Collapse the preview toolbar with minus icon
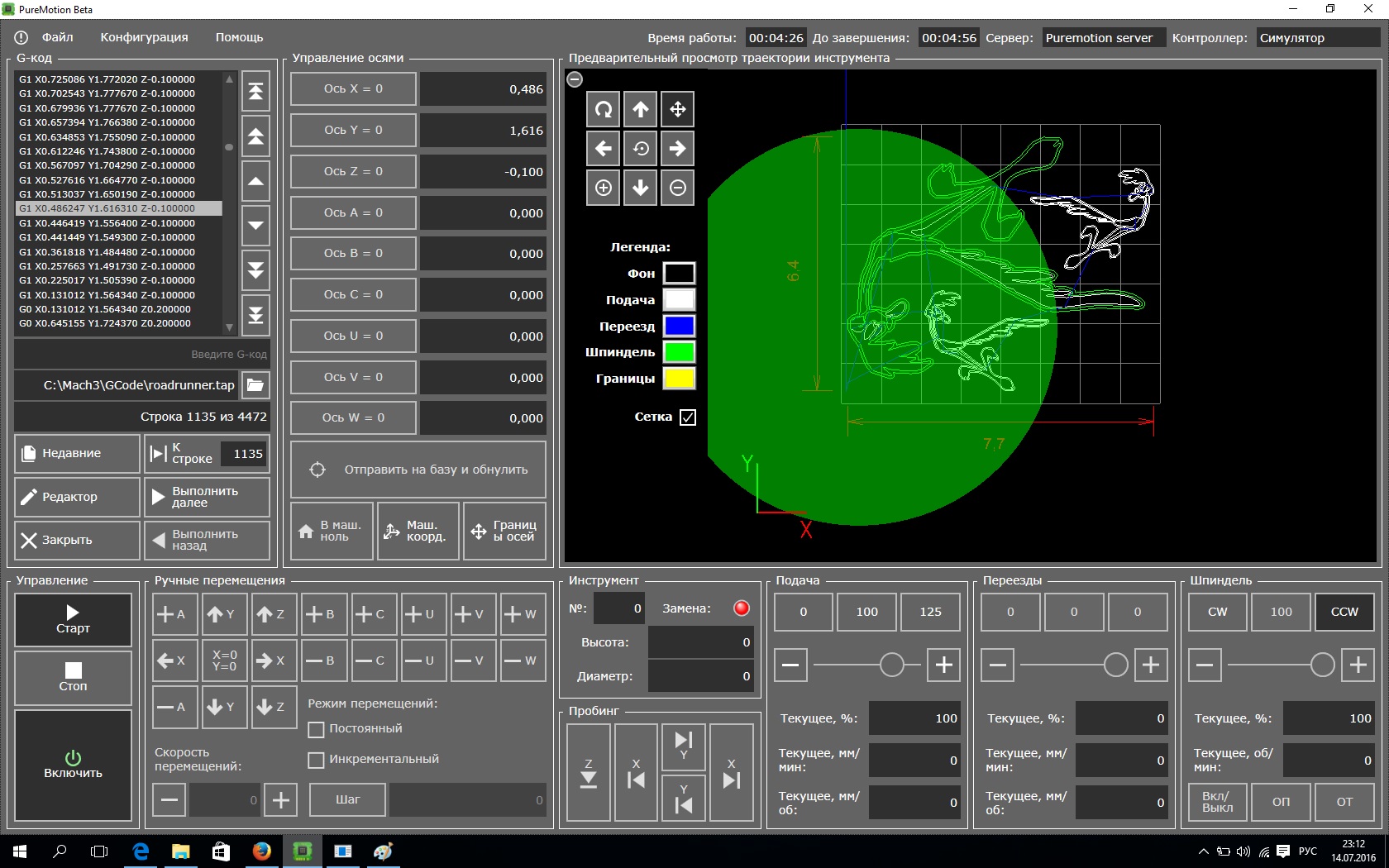Image resolution: width=1389 pixels, height=868 pixels. pos(575,79)
